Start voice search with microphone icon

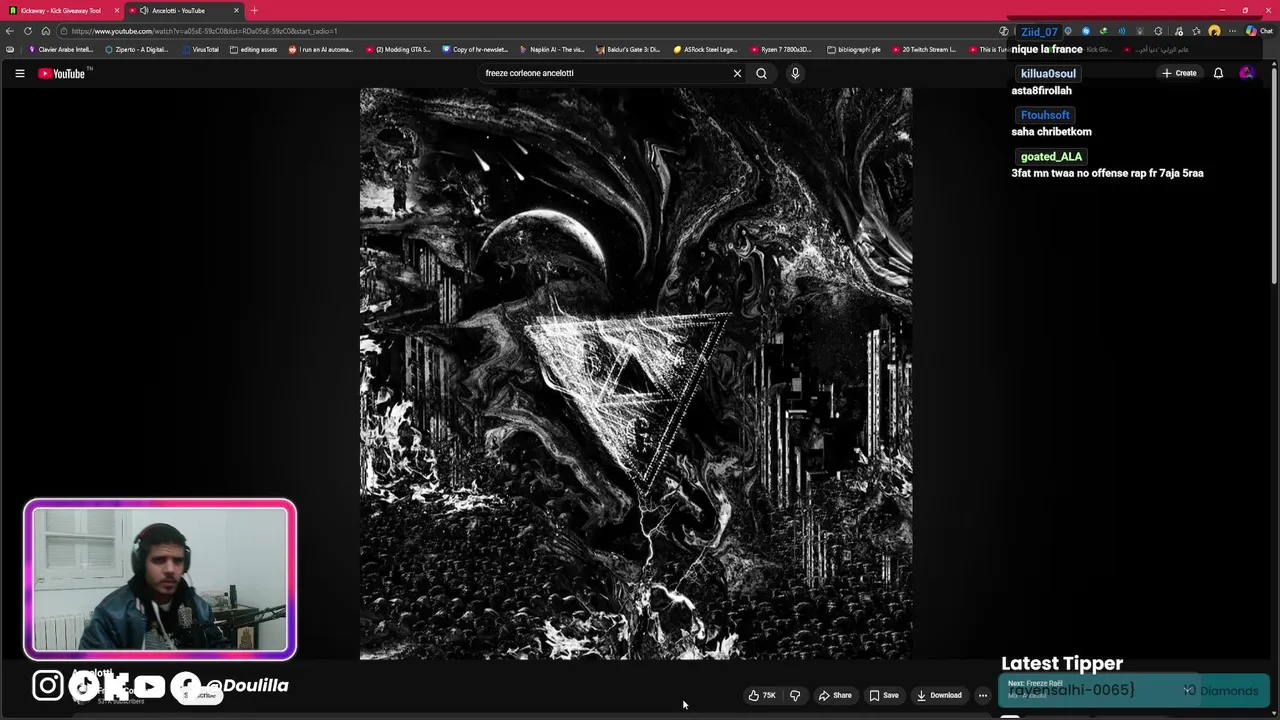point(795,73)
